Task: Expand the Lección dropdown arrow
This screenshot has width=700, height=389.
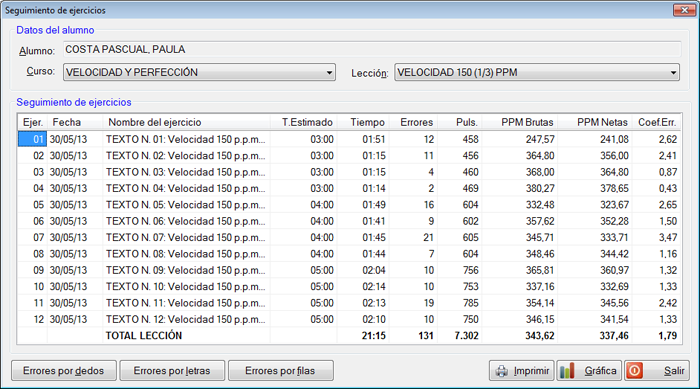Action: (673, 72)
